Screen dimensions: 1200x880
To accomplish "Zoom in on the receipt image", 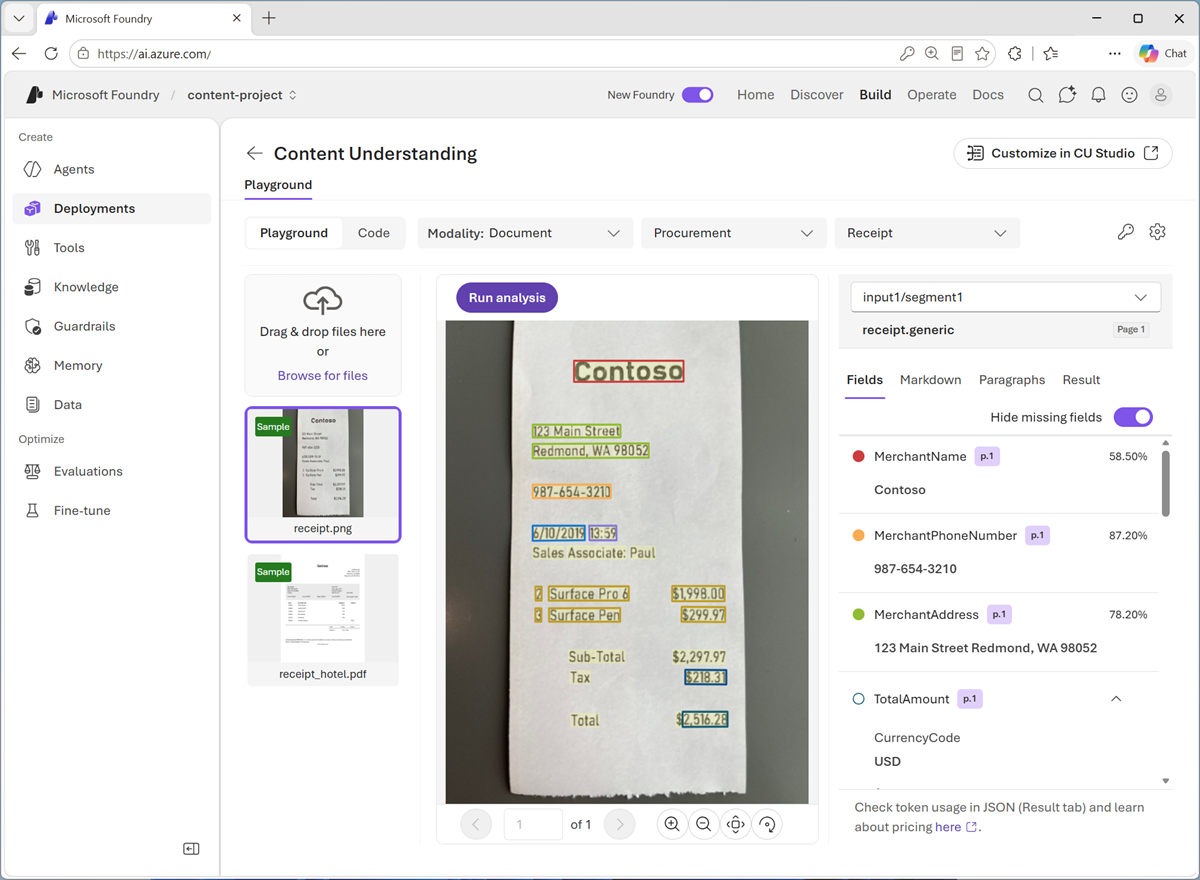I will (672, 824).
